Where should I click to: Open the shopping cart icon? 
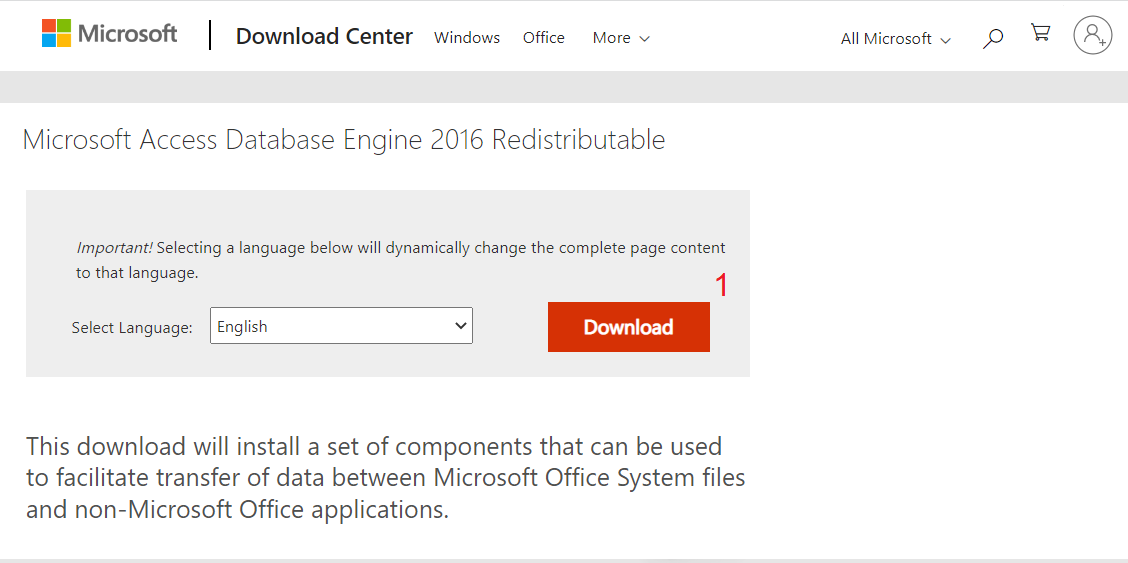click(1041, 34)
